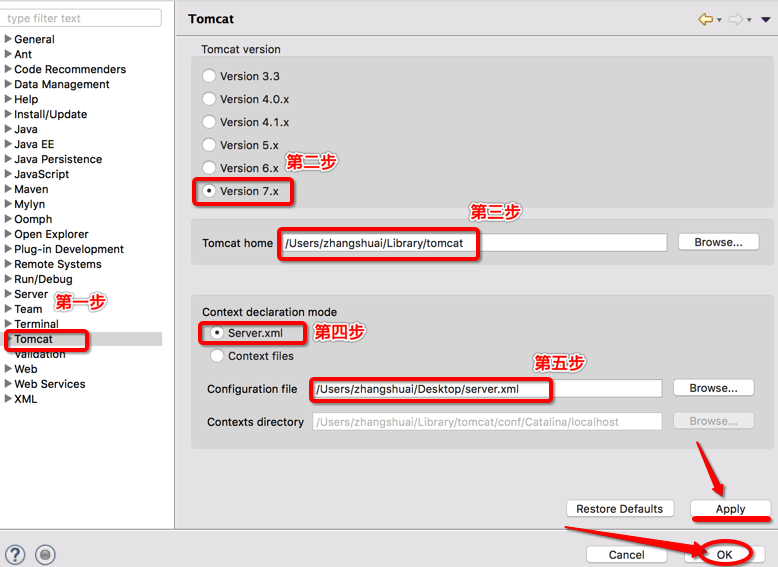Expand the Ant tree node
The width and height of the screenshot is (778, 567).
(x=8, y=54)
